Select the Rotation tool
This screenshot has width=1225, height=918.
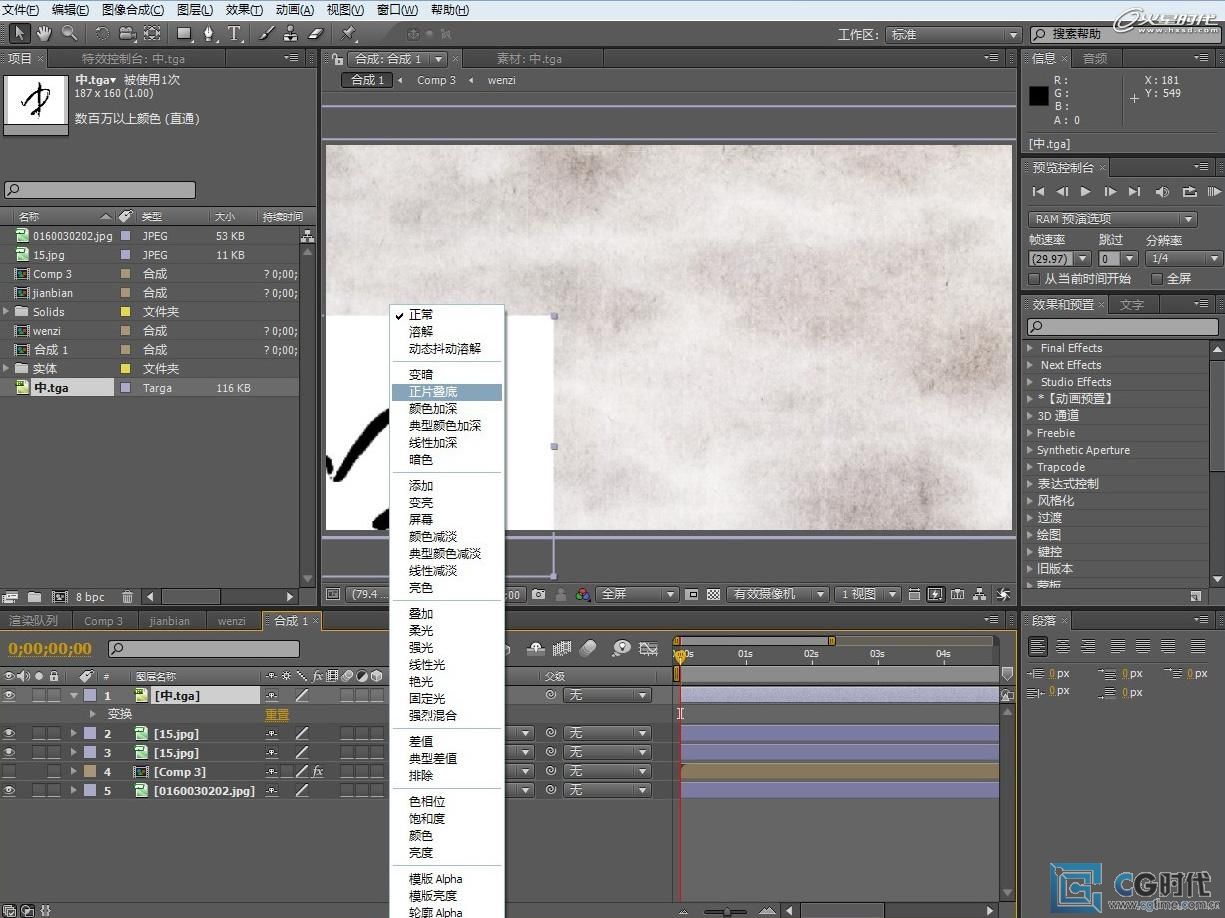pos(102,34)
